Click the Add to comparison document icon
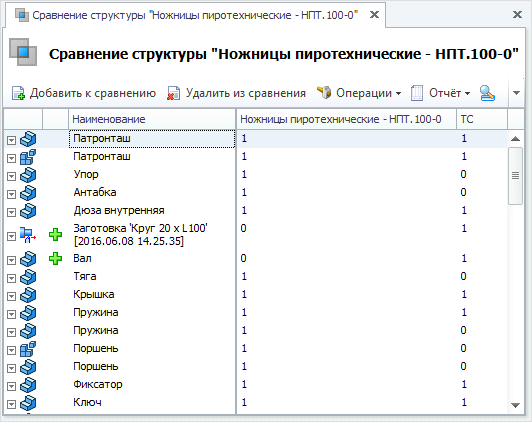This screenshot has width=532, height=422. pyautogui.click(x=18, y=93)
